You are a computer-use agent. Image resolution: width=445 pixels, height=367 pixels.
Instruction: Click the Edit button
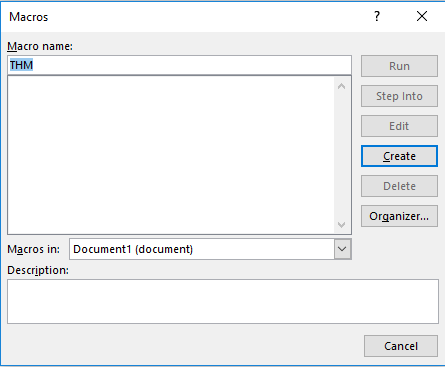399,126
